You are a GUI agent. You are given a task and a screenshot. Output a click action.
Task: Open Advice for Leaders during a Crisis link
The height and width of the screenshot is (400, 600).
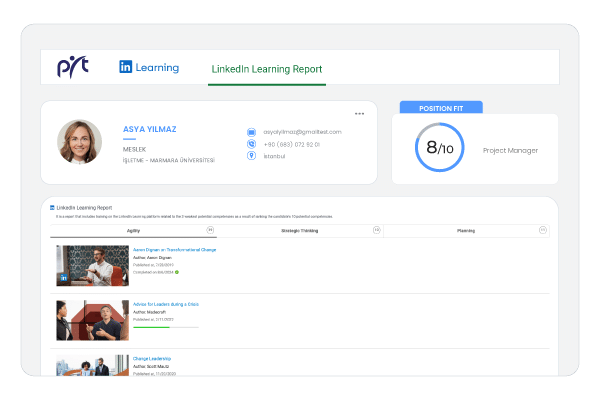(166, 304)
